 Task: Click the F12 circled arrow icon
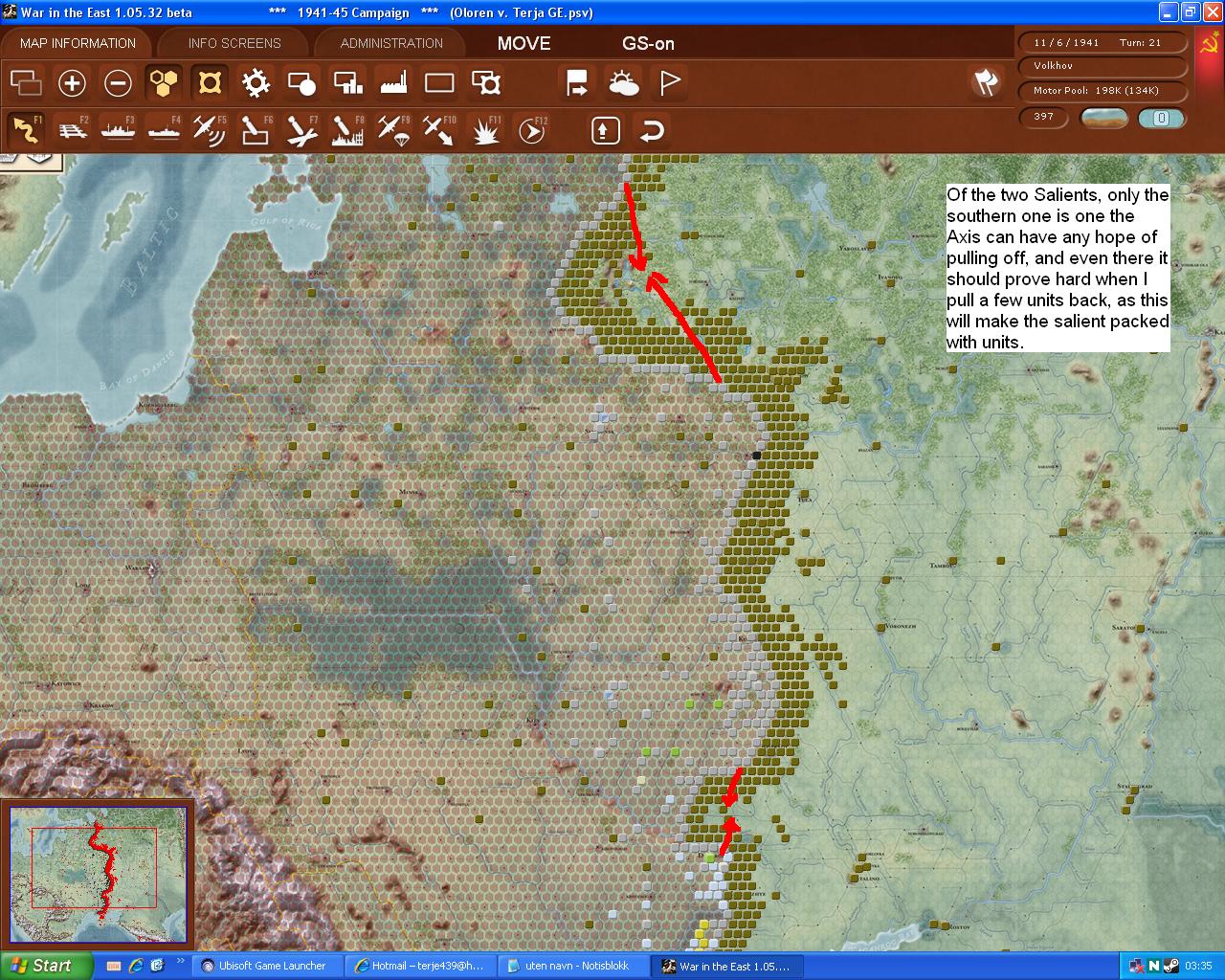[x=531, y=129]
